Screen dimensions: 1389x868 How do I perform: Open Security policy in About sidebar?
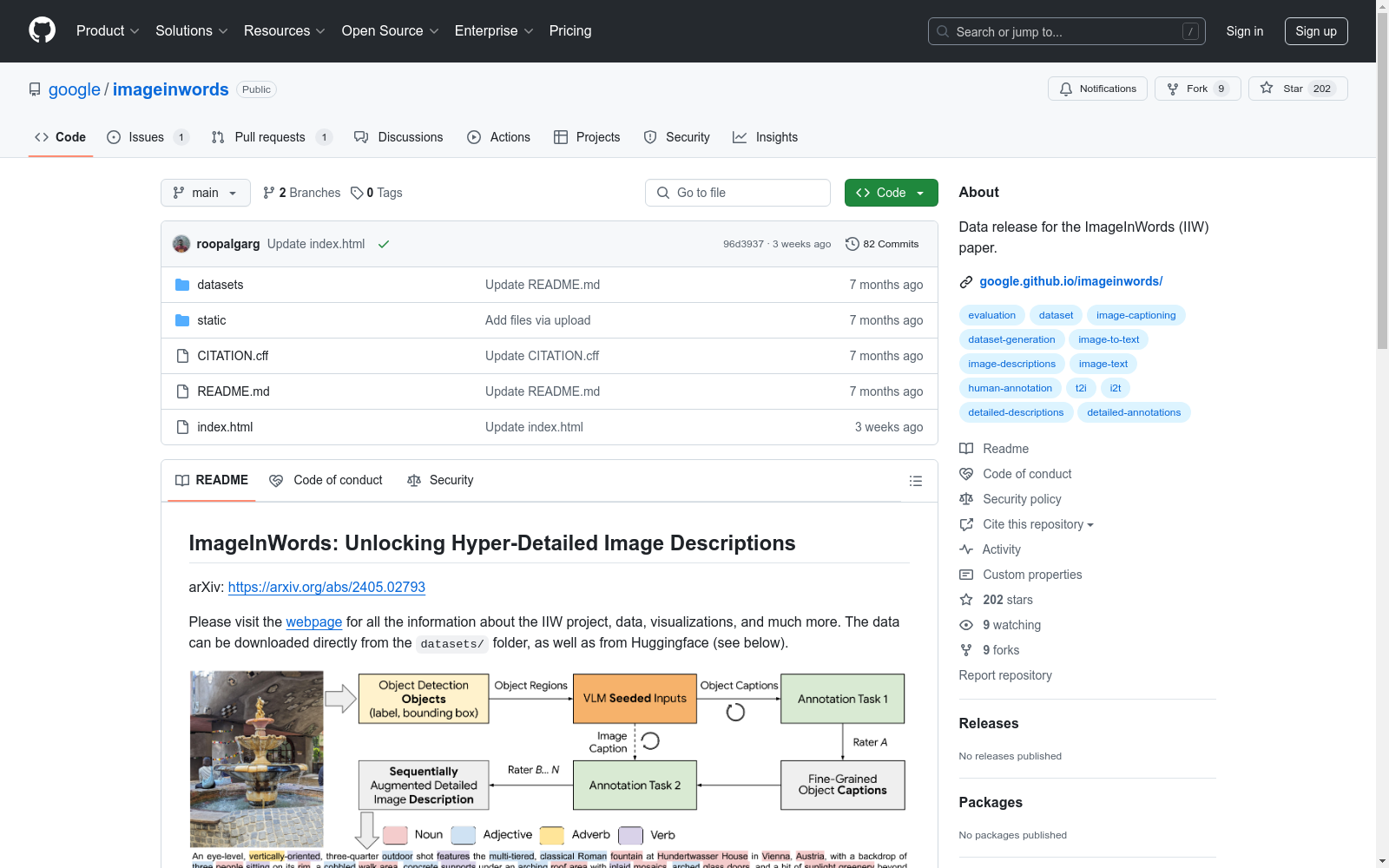tap(1010, 499)
